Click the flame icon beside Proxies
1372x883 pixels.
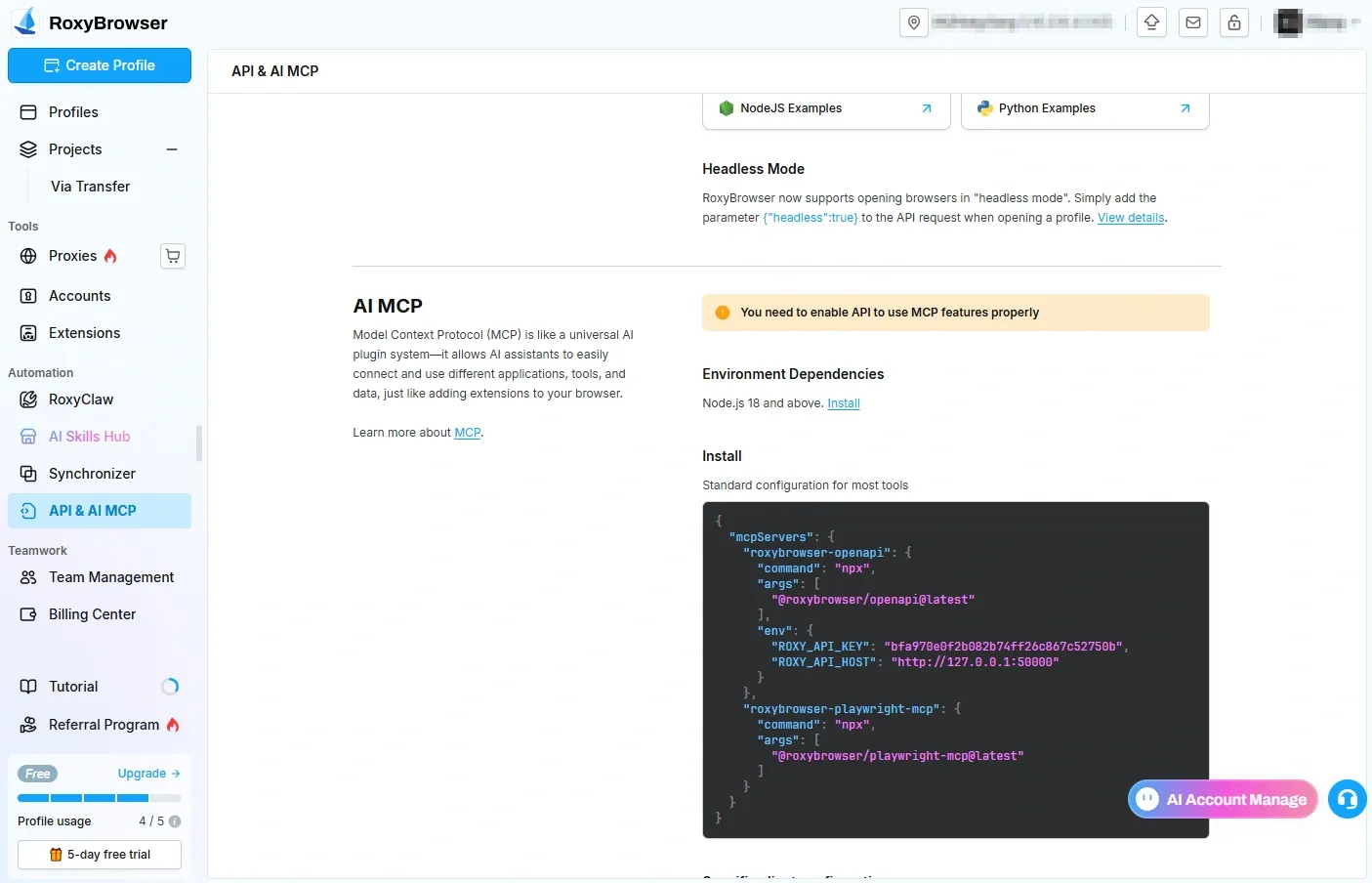pos(110,256)
